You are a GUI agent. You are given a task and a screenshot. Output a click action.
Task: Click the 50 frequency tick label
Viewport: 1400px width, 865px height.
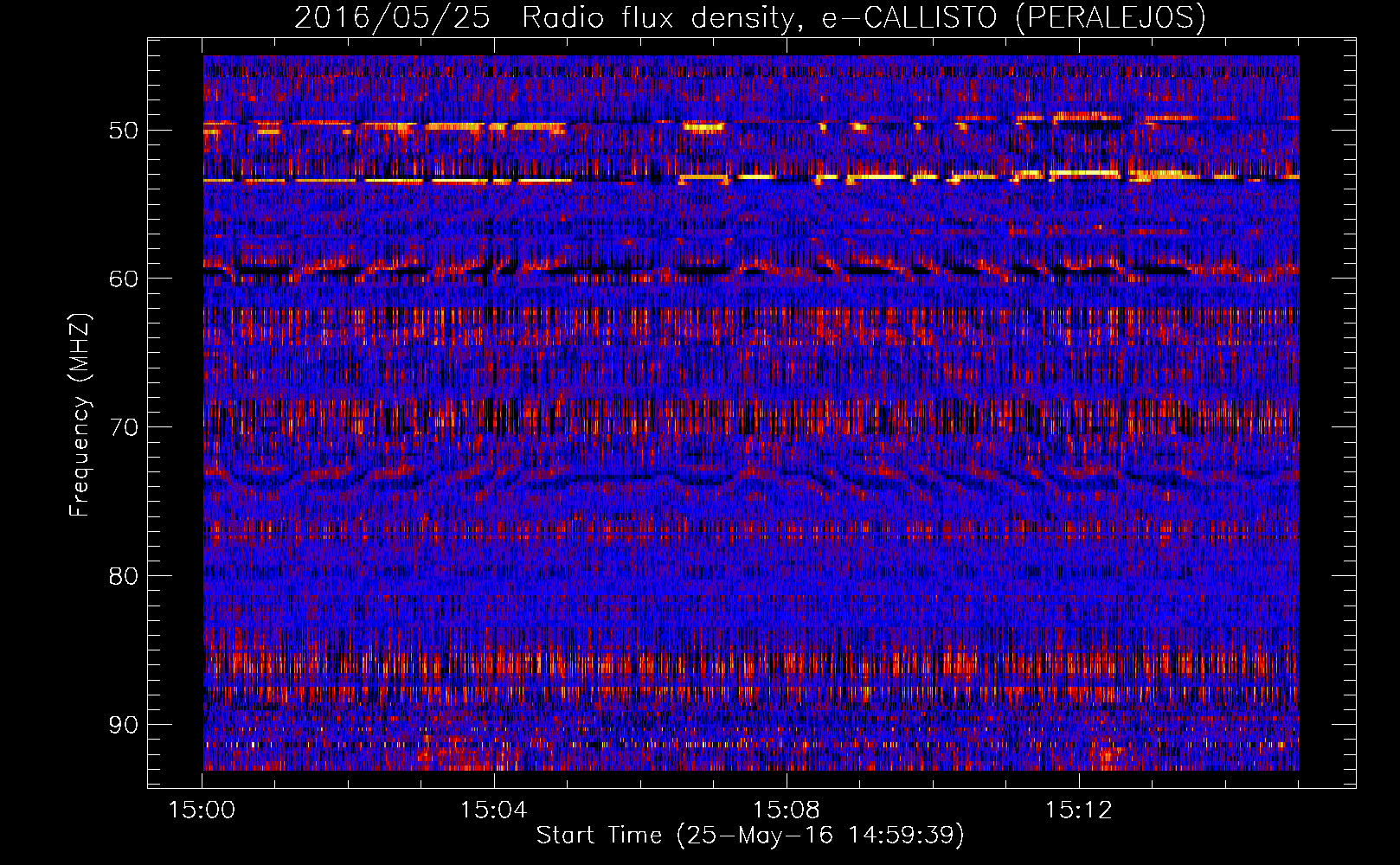point(123,131)
